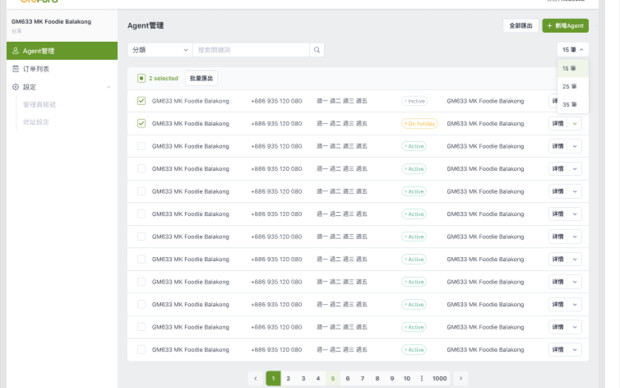Go to page 8
The width and height of the screenshot is (620, 388).
coord(377,379)
